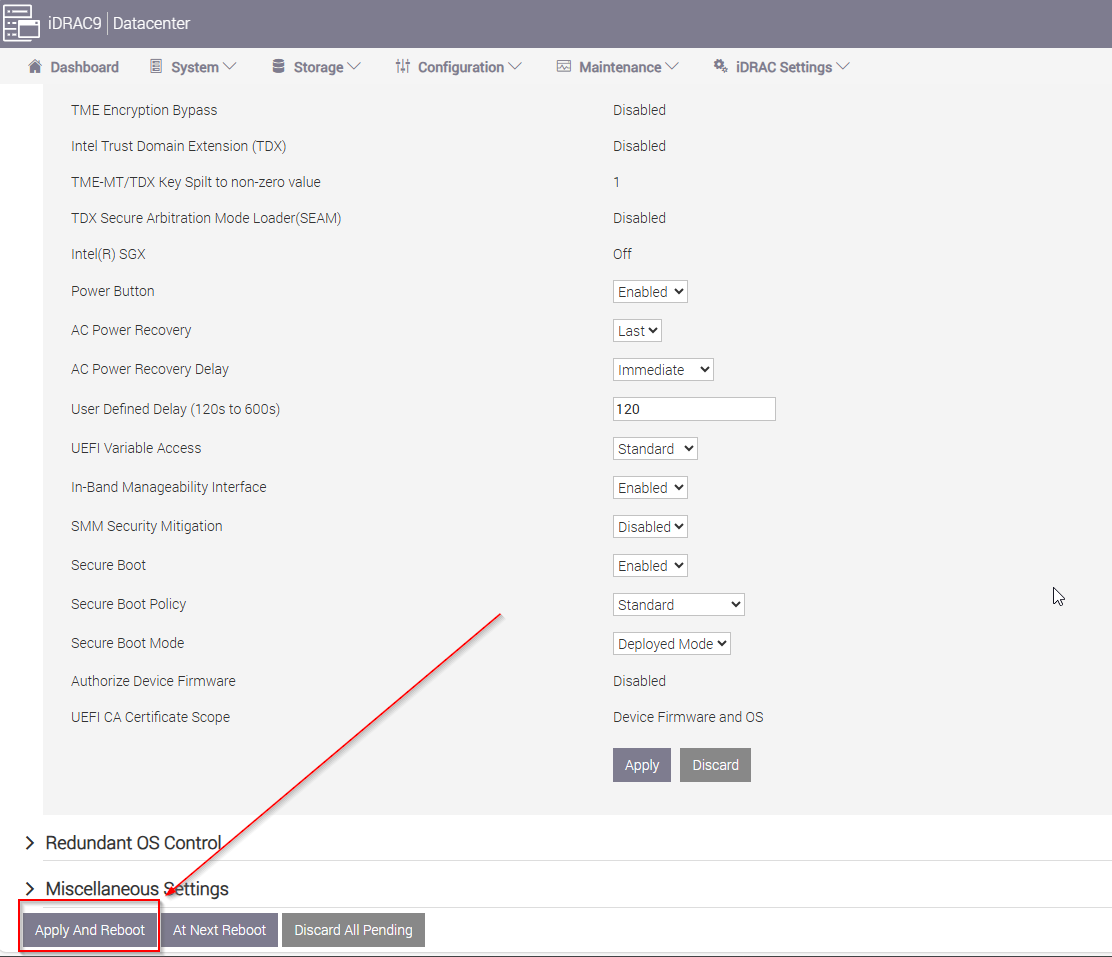Open the Power Button dropdown
The image size is (1112, 957).
click(x=650, y=292)
